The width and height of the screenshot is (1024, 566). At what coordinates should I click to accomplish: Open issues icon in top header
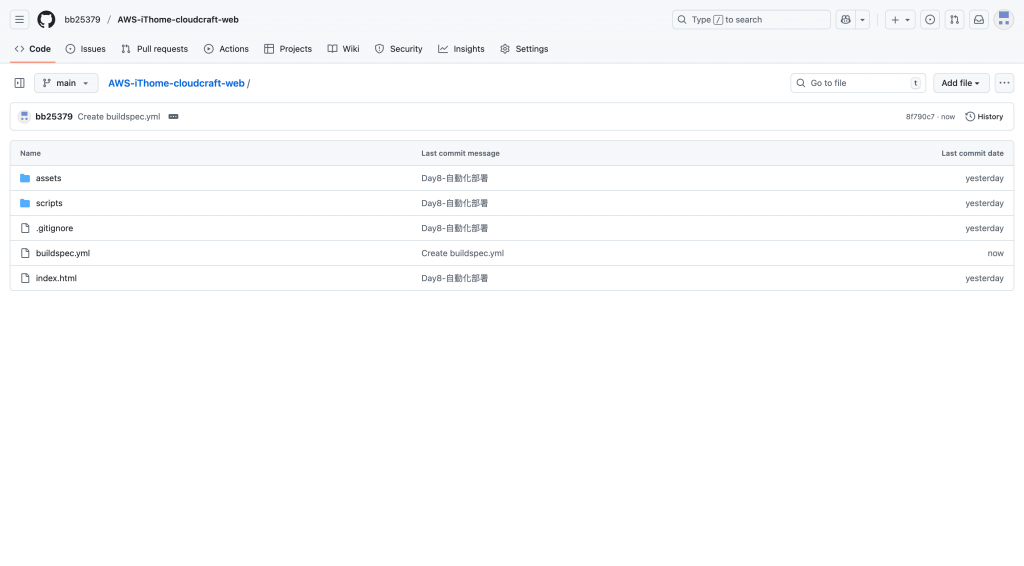pos(930,20)
